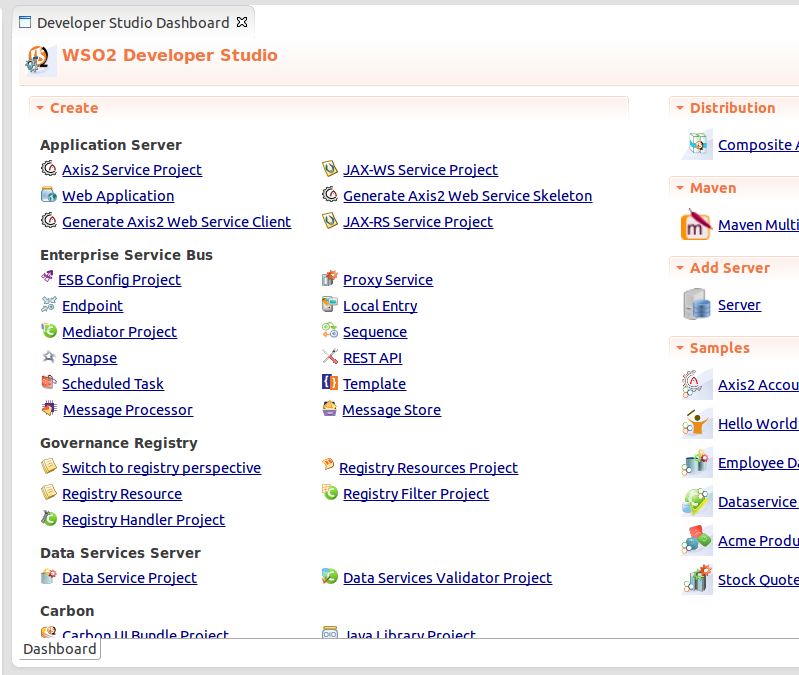
Task: Click the Message Store icon
Action: coord(330,408)
